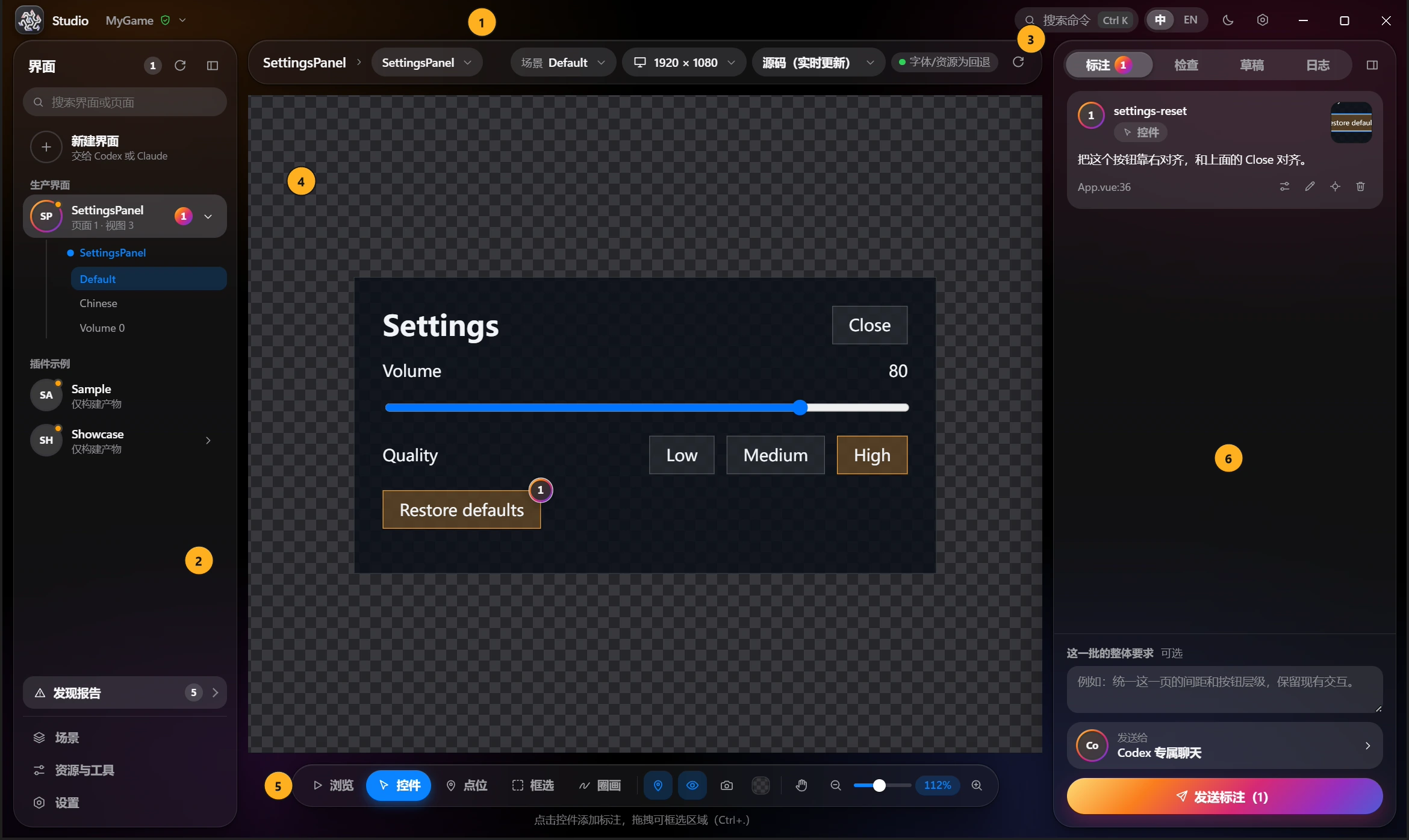
Task: Switch to the 日志 tab
Action: point(1317,65)
